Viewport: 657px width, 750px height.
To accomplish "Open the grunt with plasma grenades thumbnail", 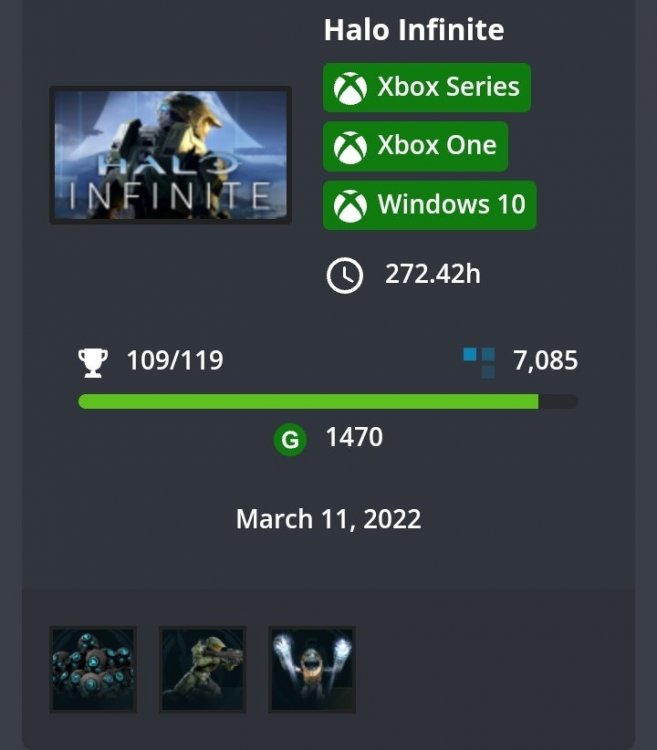I will [312, 670].
